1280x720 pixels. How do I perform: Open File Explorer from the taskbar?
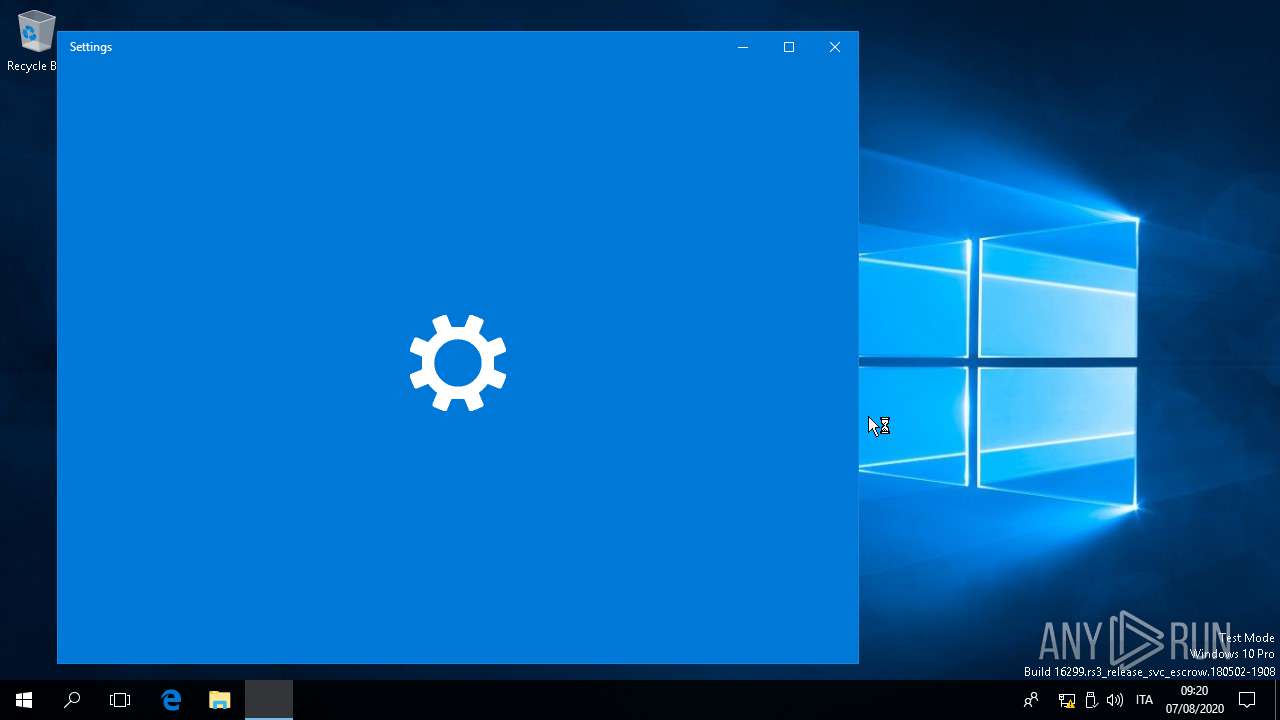220,700
